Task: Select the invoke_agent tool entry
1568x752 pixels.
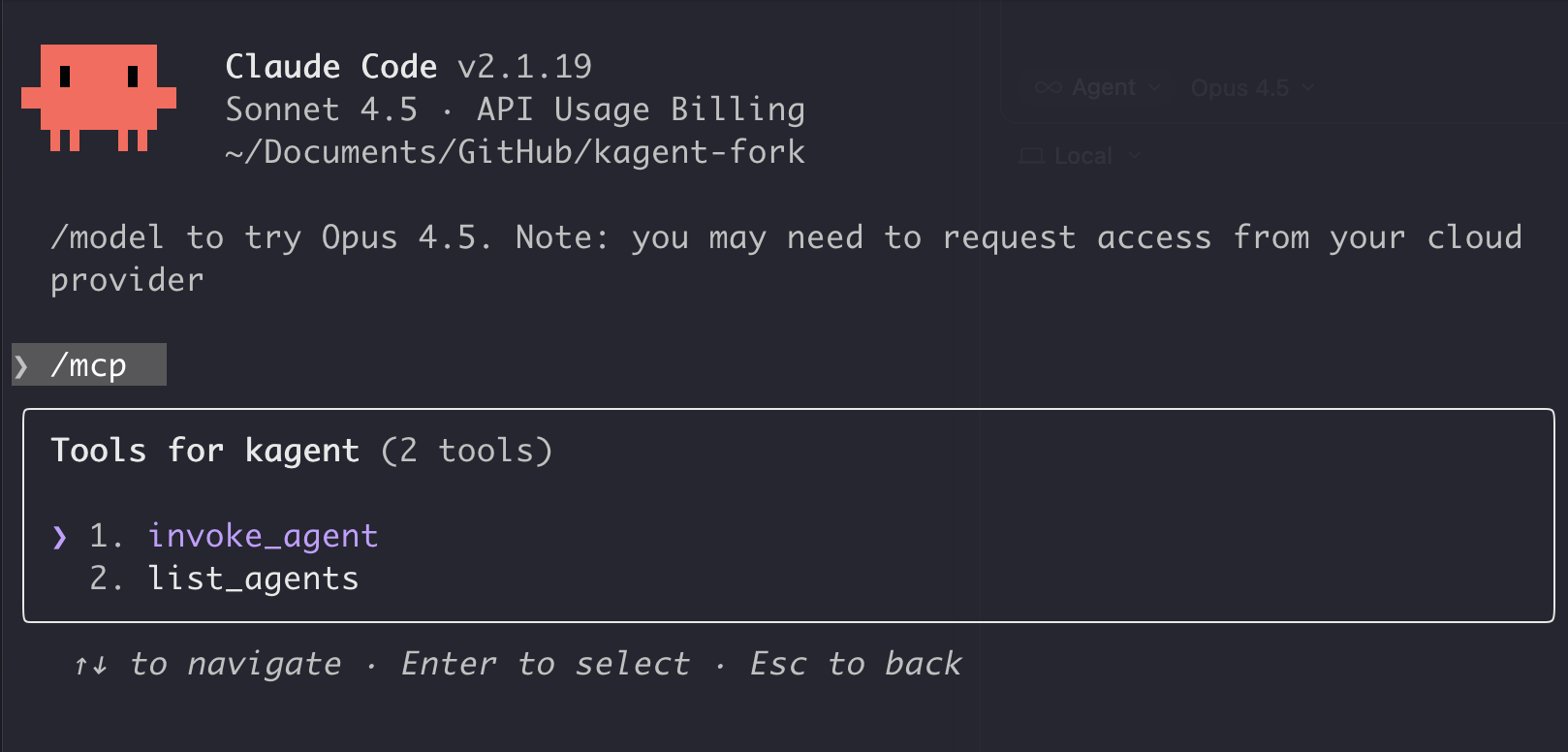Action: pyautogui.click(x=263, y=536)
